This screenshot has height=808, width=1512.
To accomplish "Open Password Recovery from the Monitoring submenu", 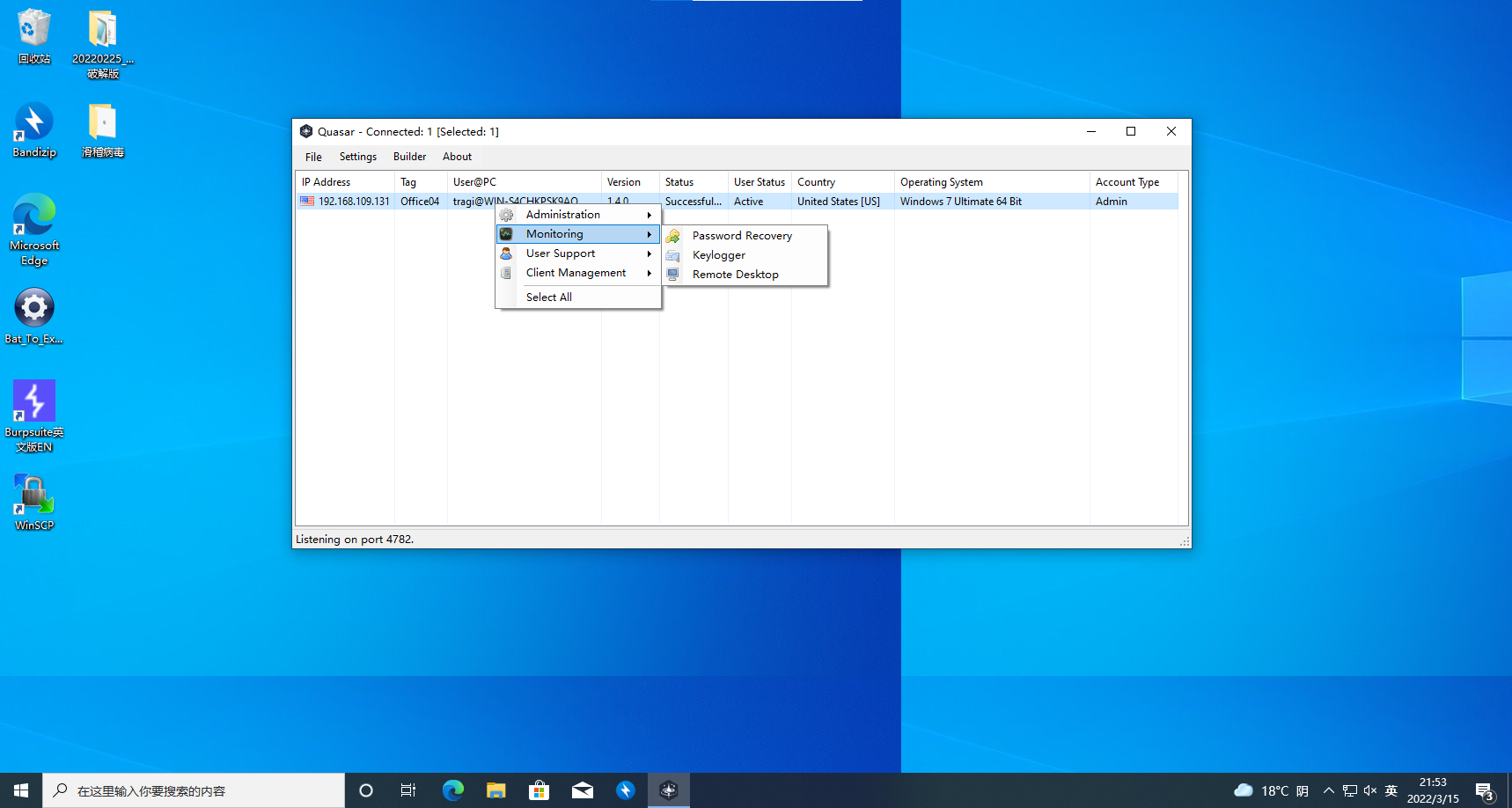I will 742,236.
